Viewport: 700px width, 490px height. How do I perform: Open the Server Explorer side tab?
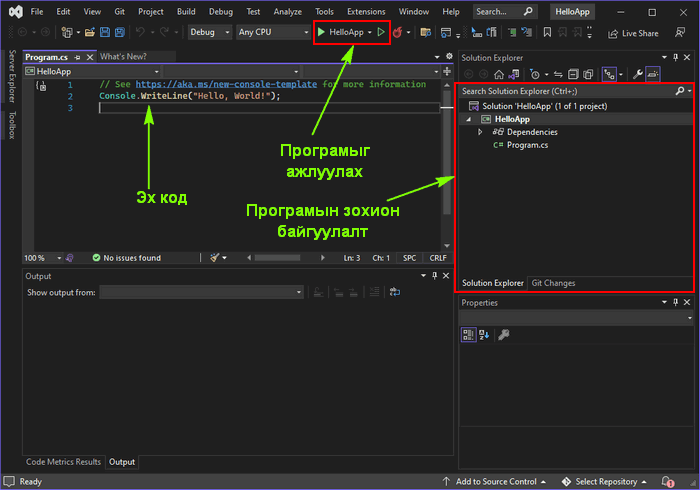coord(12,76)
